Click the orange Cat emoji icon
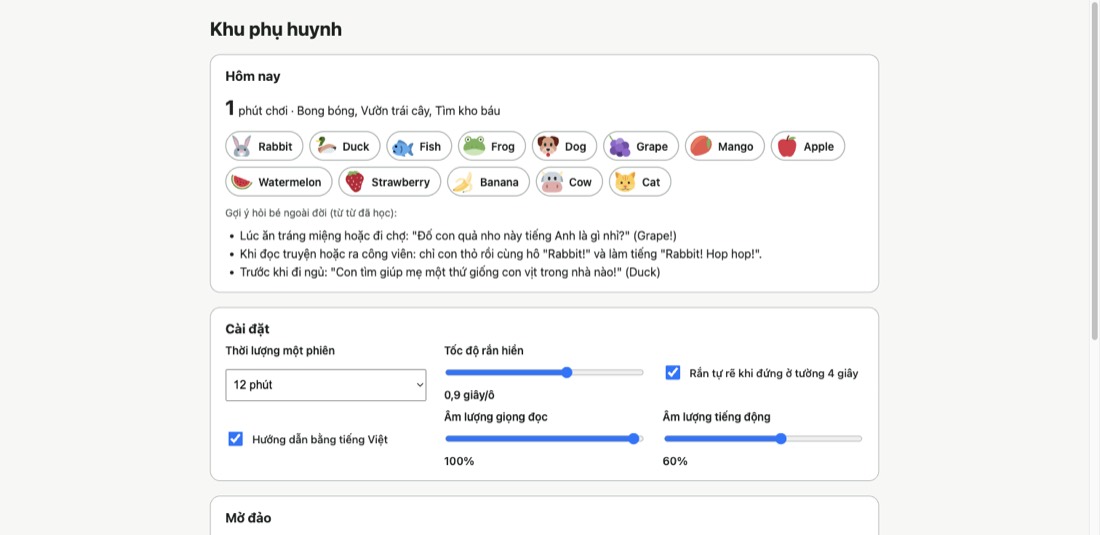Image resolution: width=1100 pixels, height=535 pixels. pos(625,182)
